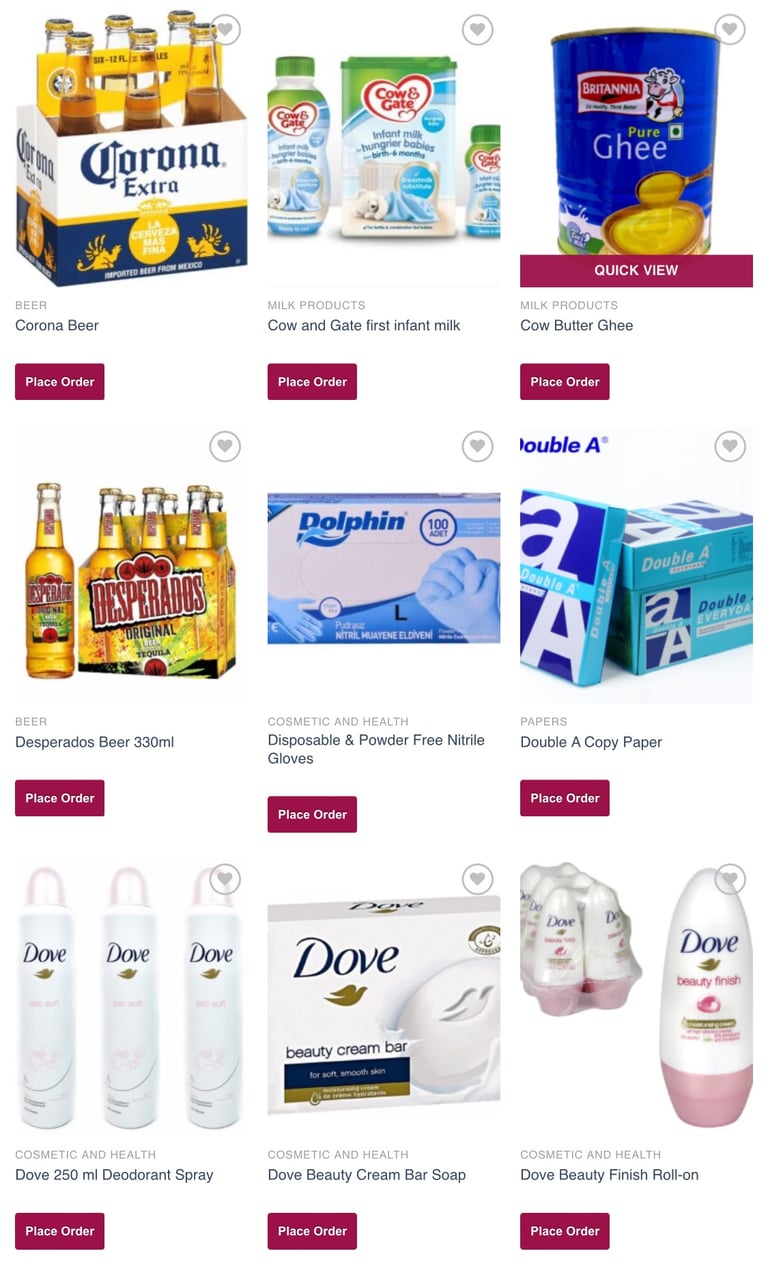The width and height of the screenshot is (768, 1262).
Task: Toggle wishlist heart for Desperados Beer
Action: (226, 446)
